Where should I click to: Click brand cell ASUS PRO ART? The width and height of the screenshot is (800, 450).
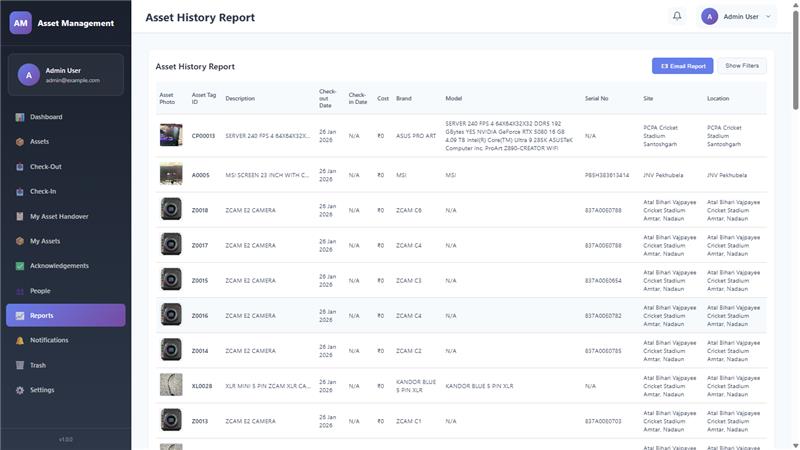(416, 136)
